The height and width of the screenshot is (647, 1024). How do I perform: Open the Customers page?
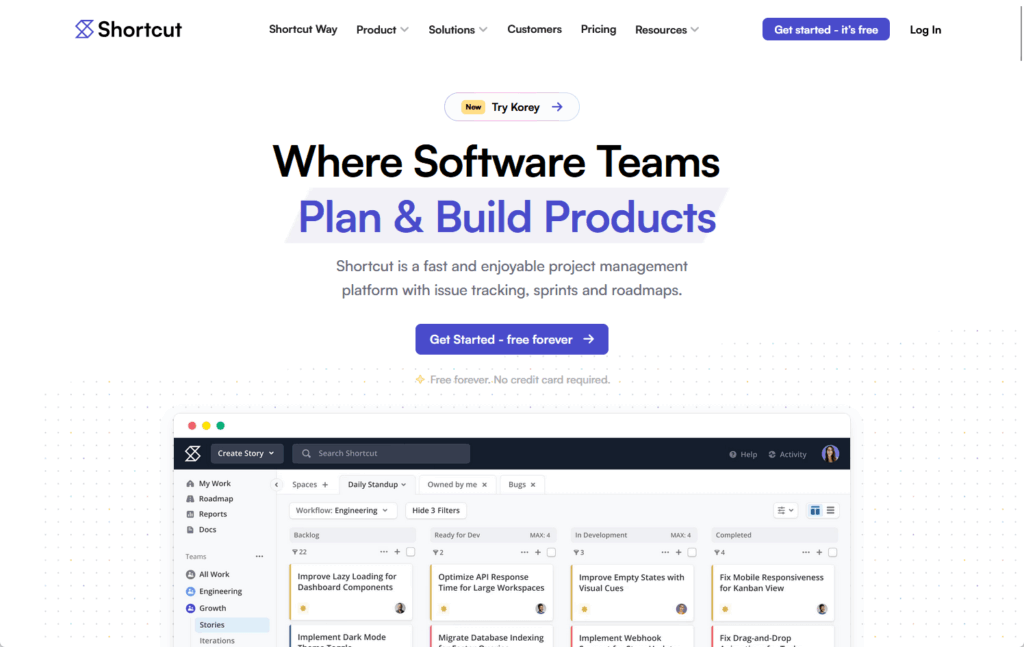[x=534, y=29]
